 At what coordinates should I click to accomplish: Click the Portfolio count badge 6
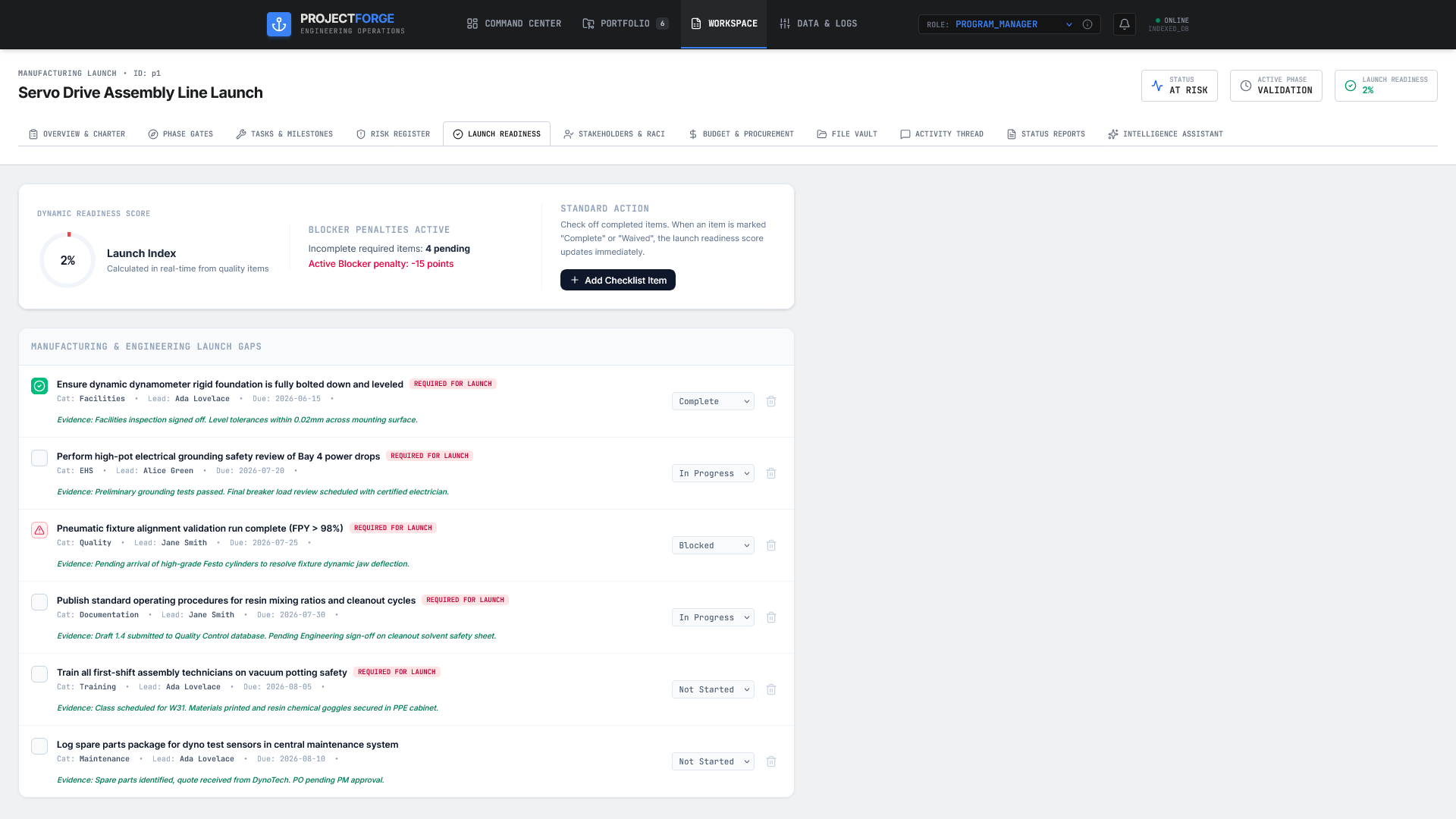[662, 24]
